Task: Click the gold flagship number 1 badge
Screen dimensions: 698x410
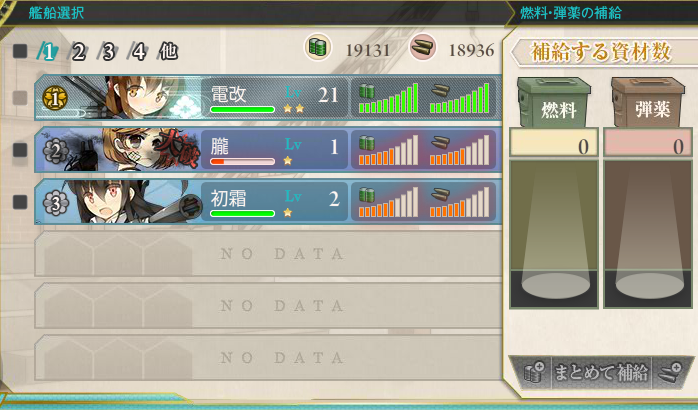Action: (55, 98)
